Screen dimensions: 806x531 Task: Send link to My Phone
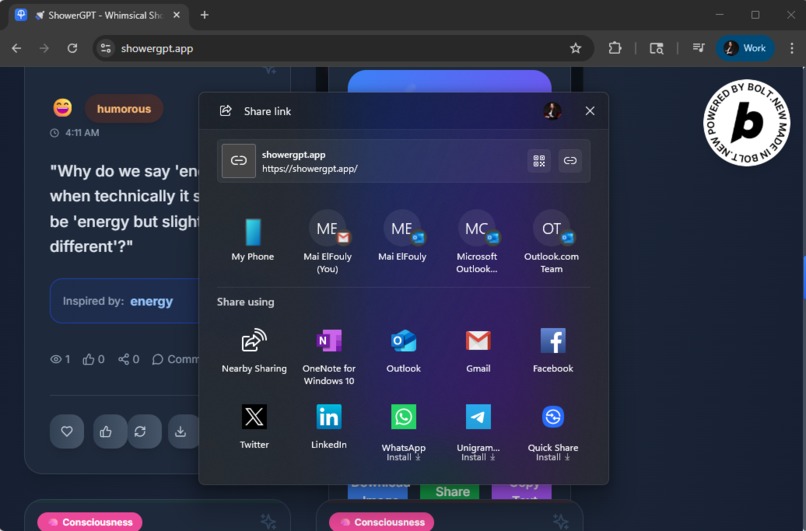(x=252, y=240)
